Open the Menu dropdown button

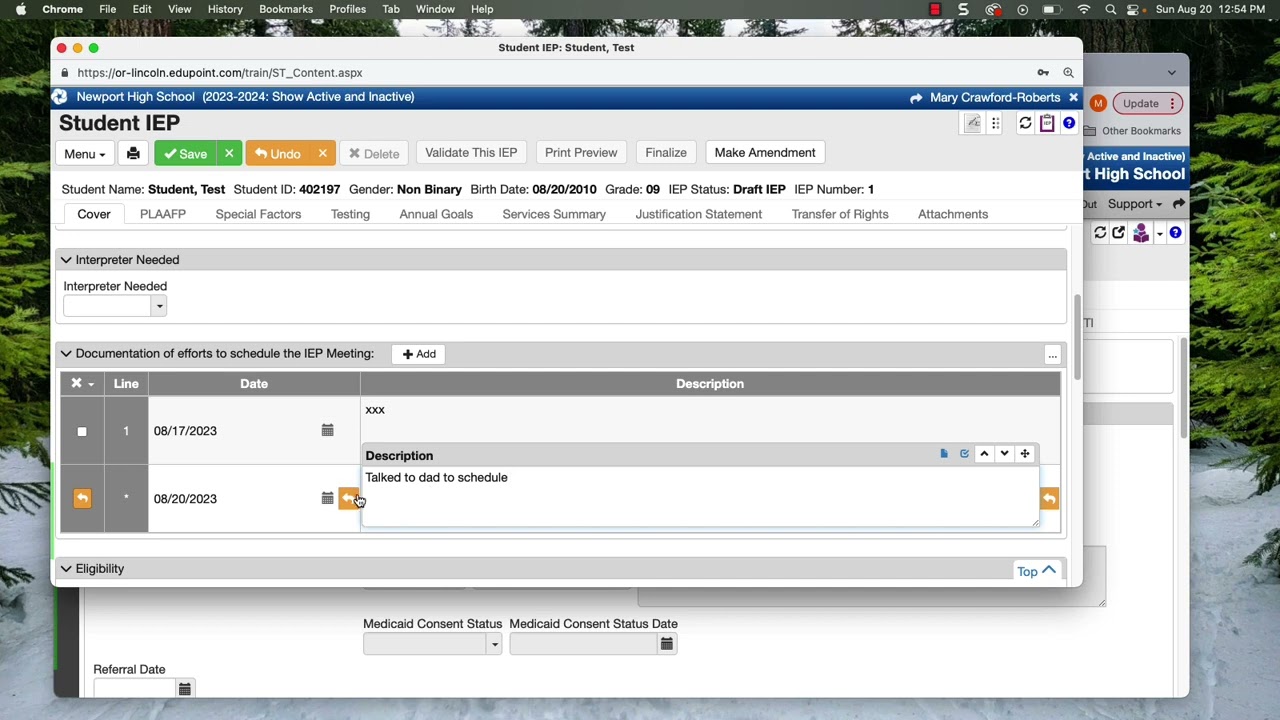pyautogui.click(x=84, y=153)
